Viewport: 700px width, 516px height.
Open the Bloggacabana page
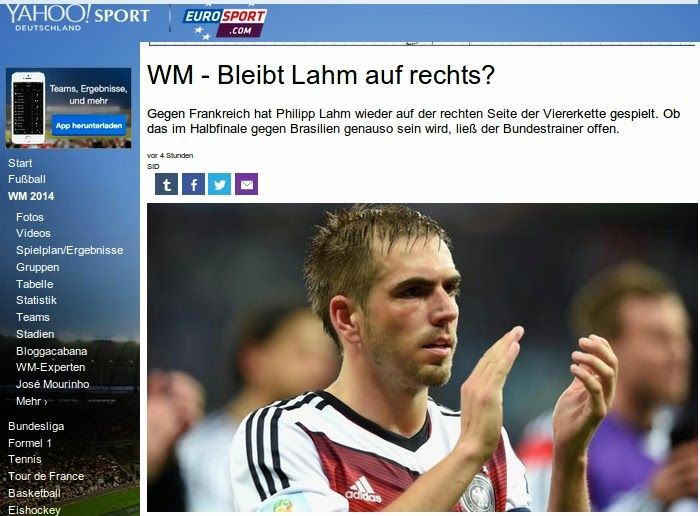(x=52, y=351)
